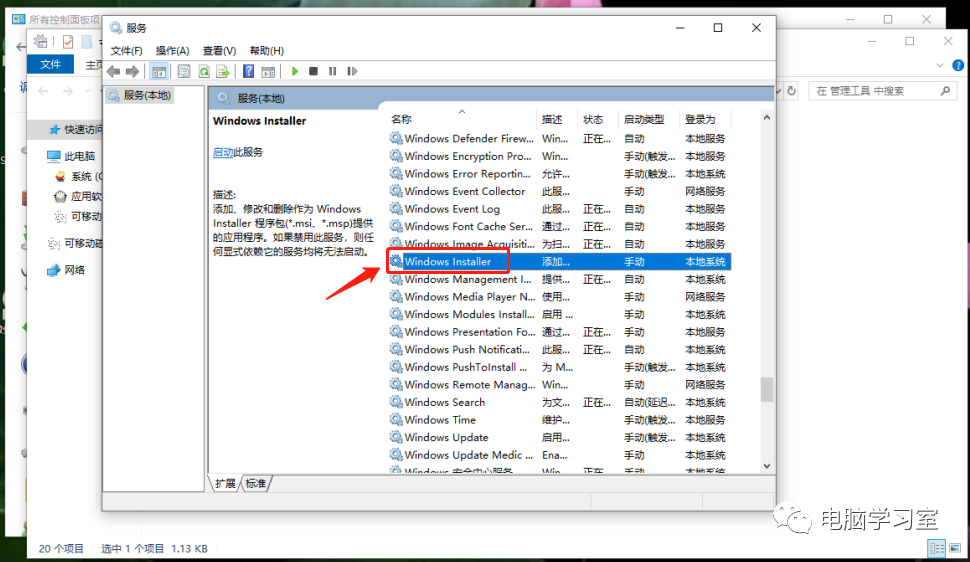Select the Windows Media Player Network service
Image resolution: width=970 pixels, height=562 pixels.
pyautogui.click(x=559, y=297)
